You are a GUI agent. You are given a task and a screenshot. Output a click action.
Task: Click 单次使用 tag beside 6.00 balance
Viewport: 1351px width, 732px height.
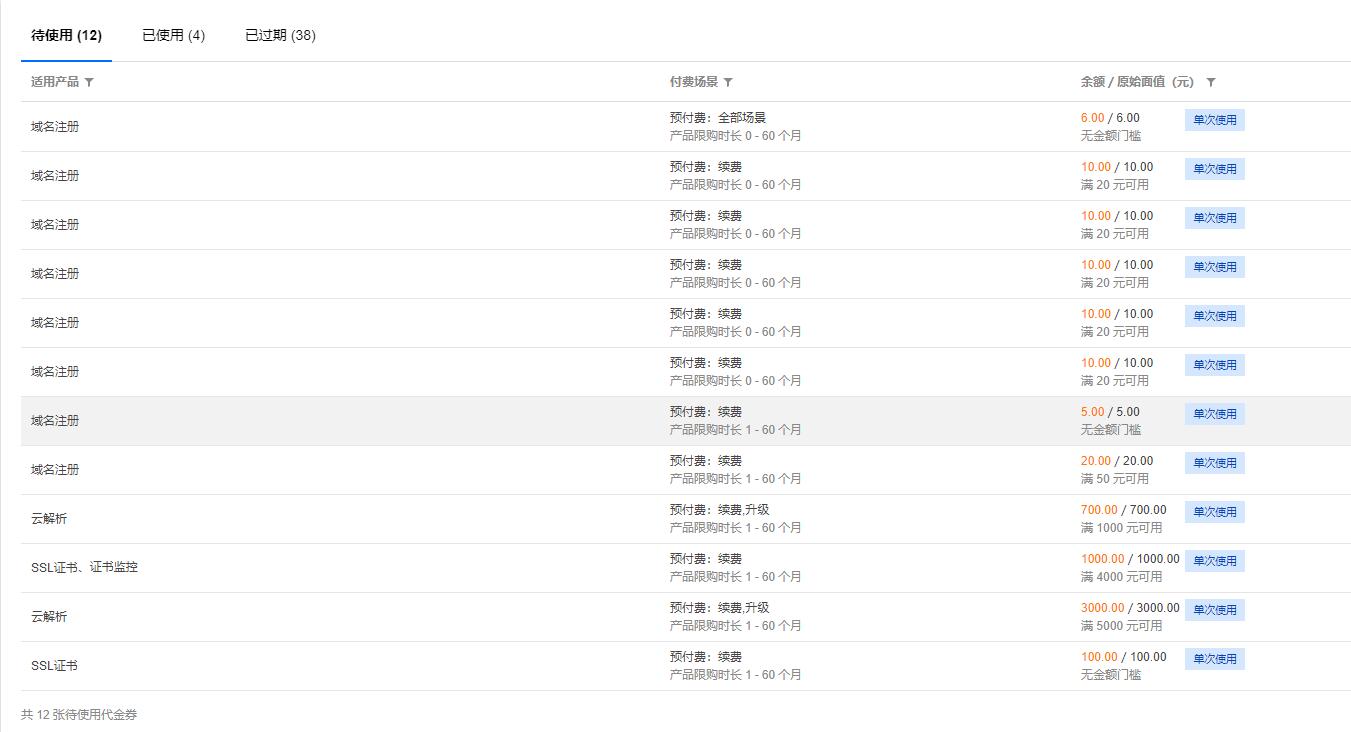[1214, 120]
